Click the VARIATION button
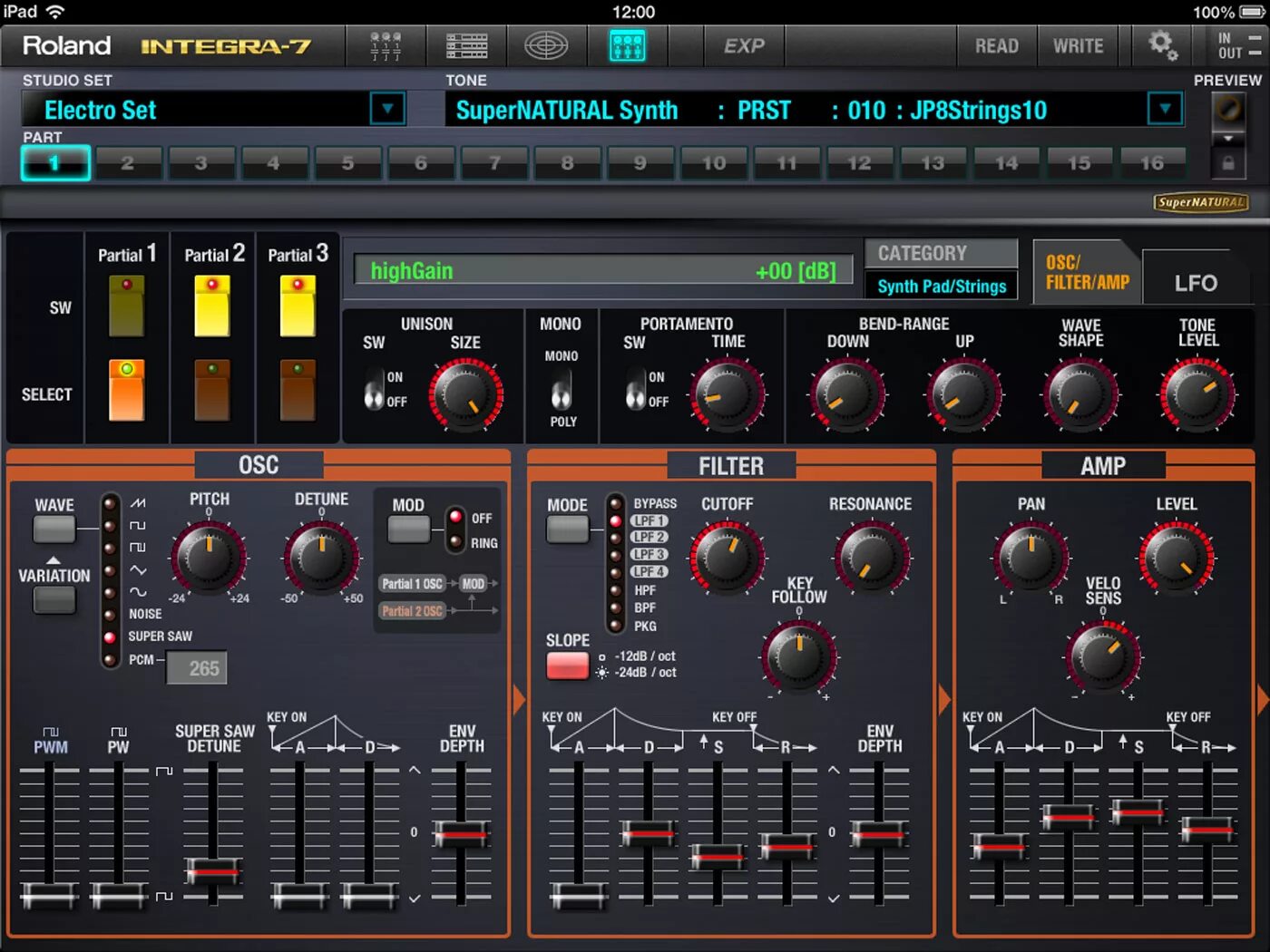 [x=54, y=600]
